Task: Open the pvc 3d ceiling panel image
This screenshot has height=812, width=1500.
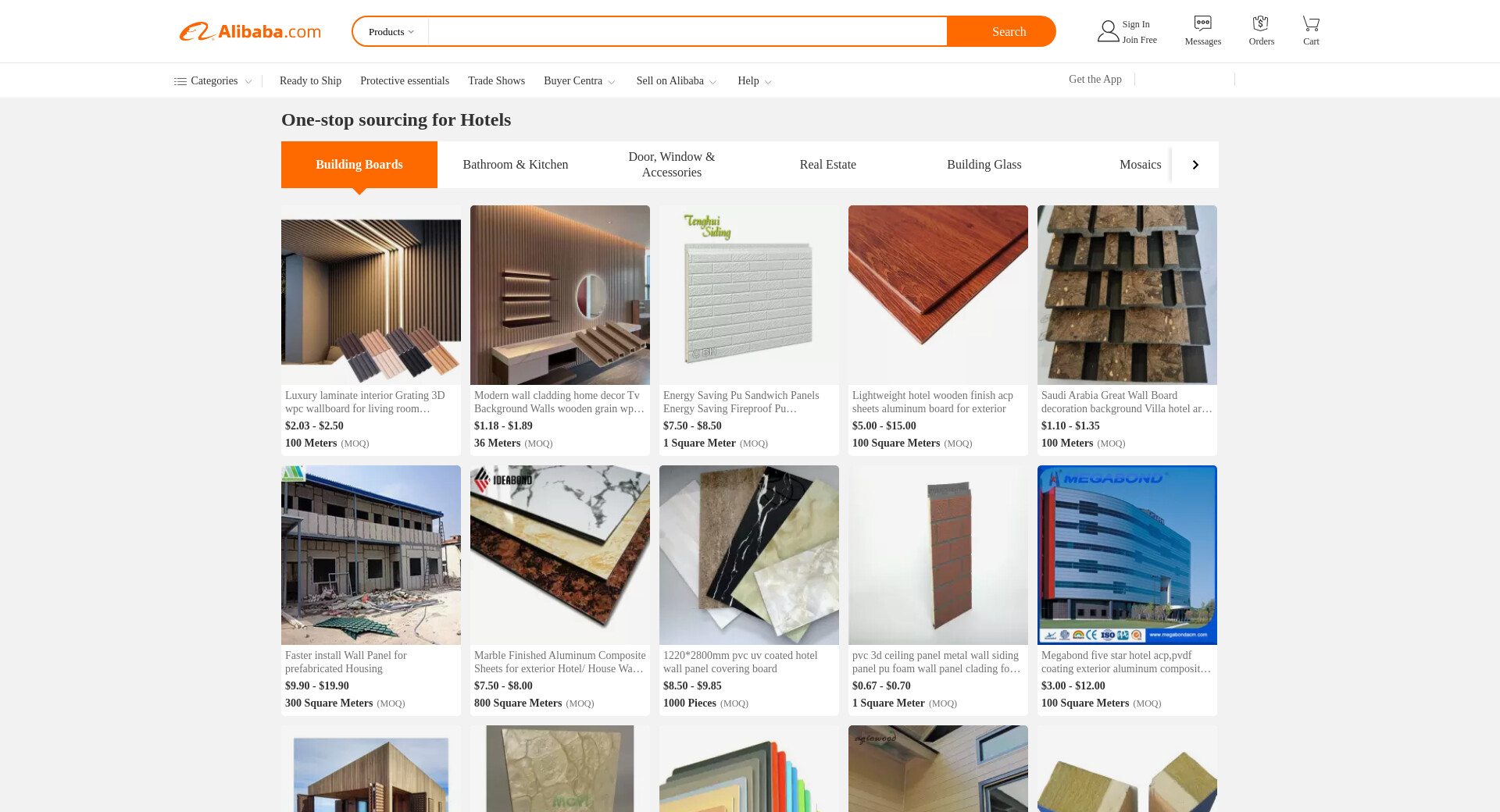Action: point(938,555)
